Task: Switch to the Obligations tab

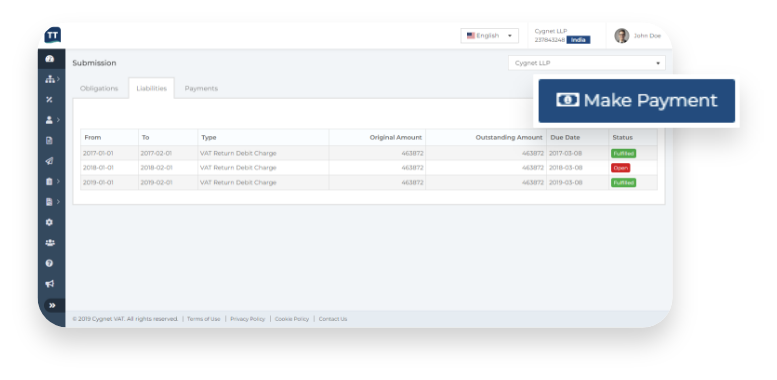Action: coord(99,88)
